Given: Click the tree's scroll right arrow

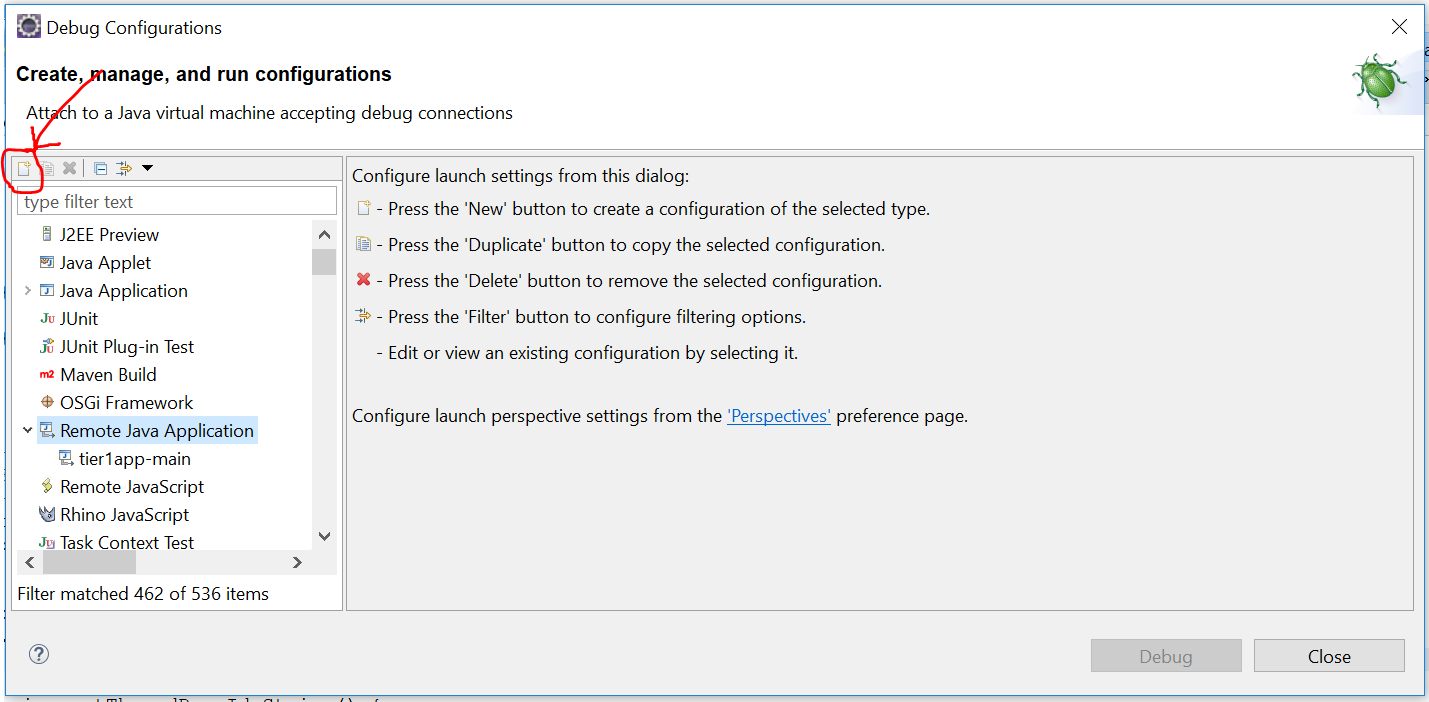Looking at the screenshot, I should [297, 563].
